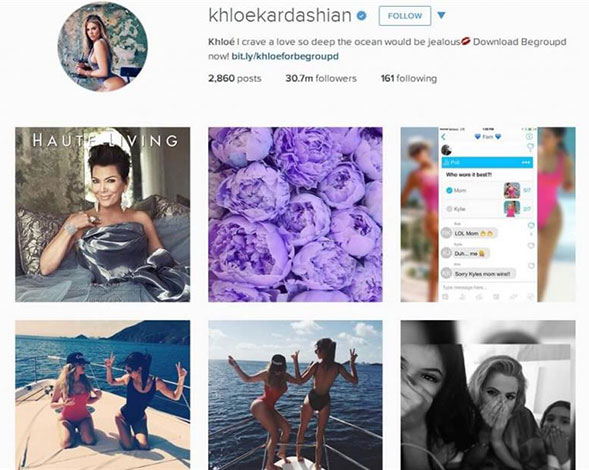Expand the dropdown arrow beside Follow
Image resolution: width=589 pixels, height=470 pixels.
[x=441, y=15]
